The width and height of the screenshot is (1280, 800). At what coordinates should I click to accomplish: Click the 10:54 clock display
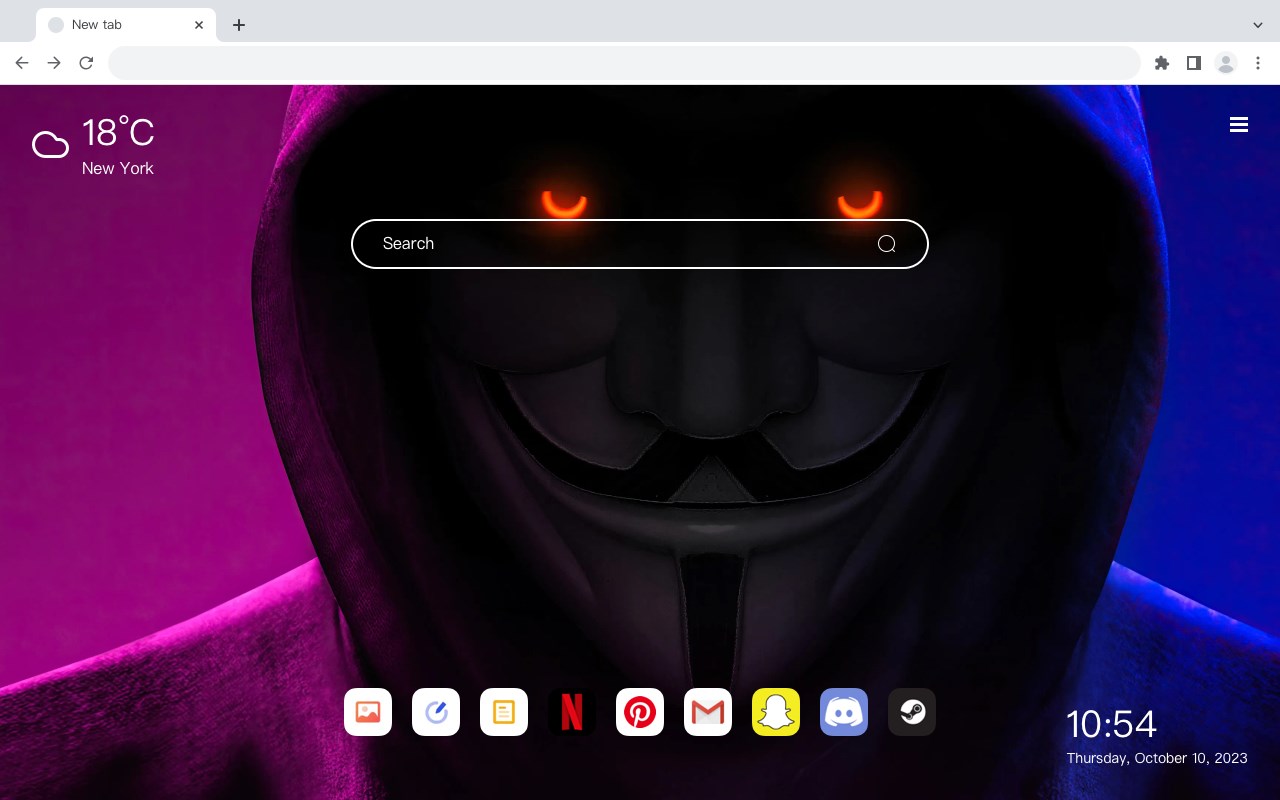(1111, 724)
